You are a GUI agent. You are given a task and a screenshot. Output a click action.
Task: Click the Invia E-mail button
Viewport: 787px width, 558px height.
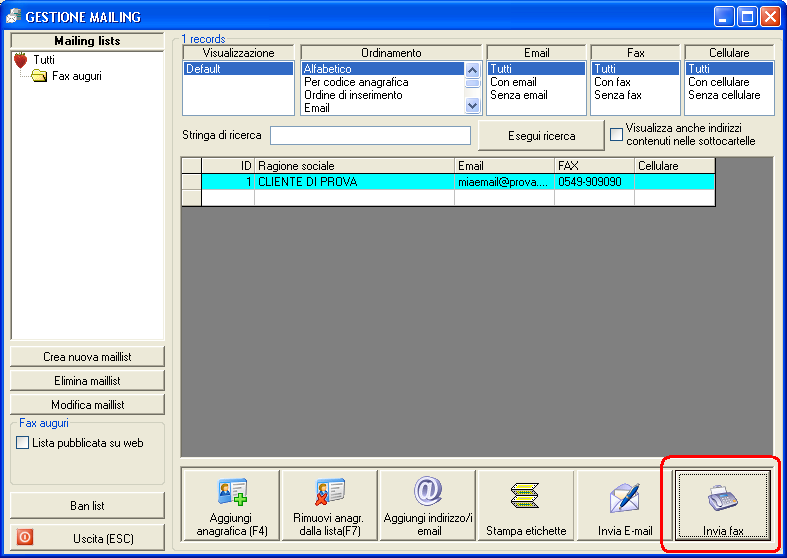coord(624,505)
